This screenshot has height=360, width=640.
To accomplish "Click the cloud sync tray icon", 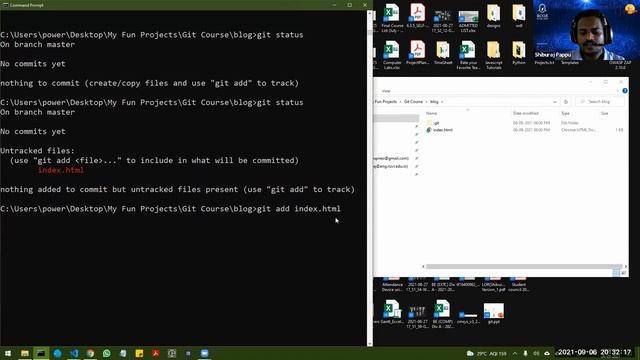I will coord(547,353).
